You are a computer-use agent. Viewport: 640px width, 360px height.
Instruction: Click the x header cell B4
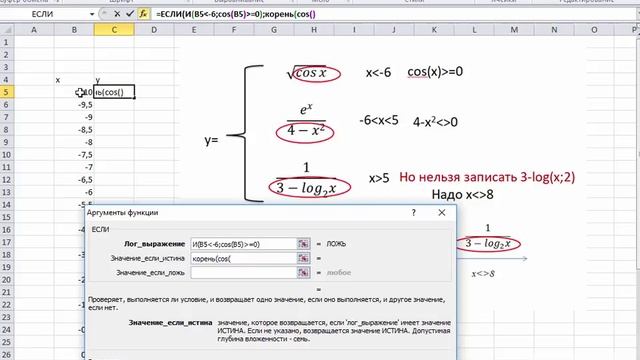74,80
